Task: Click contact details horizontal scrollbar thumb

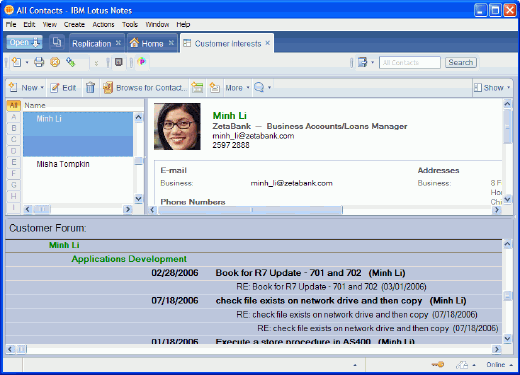Action: 250,210
